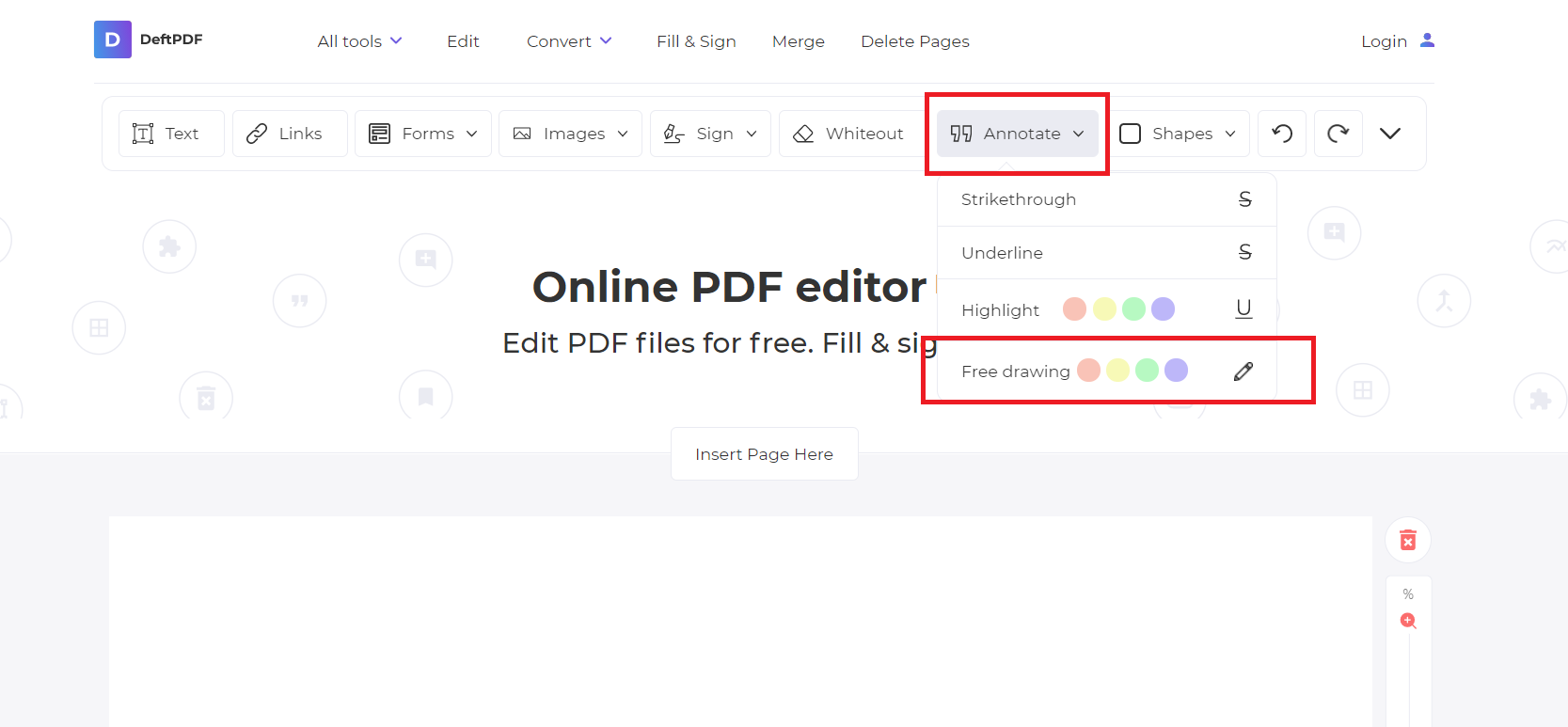Image resolution: width=1568 pixels, height=727 pixels.
Task: Open the Merge page link
Action: [x=798, y=41]
